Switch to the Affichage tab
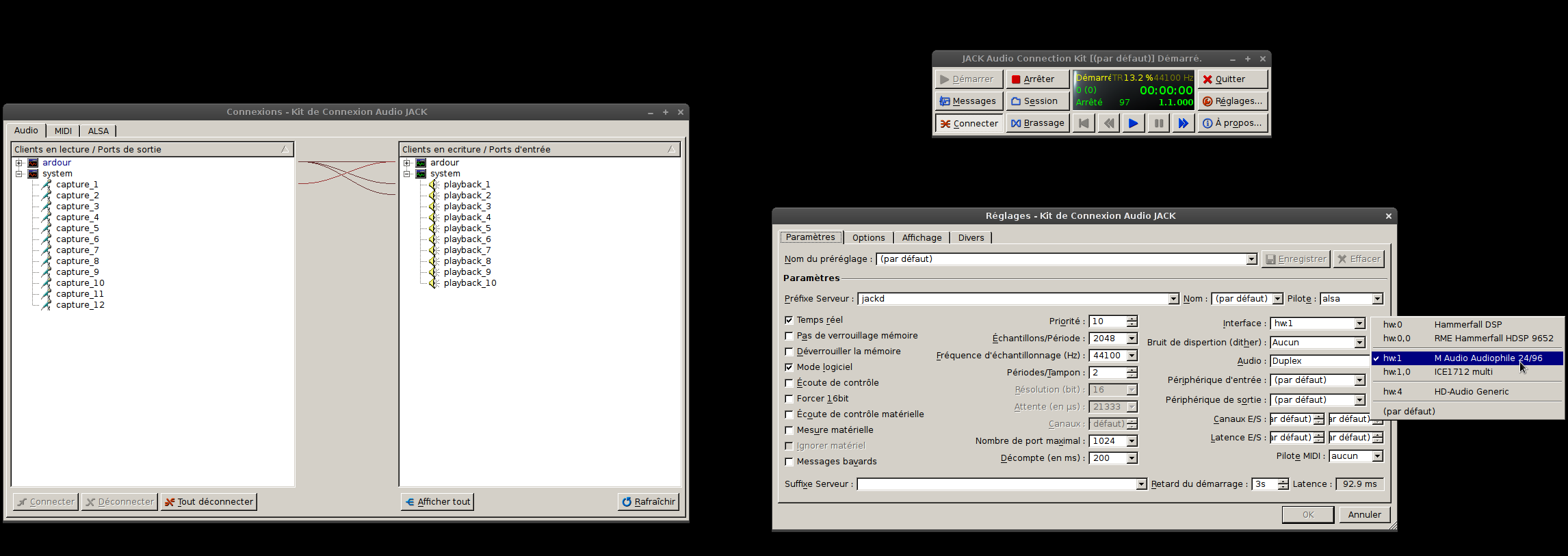Screen dimensions: 1568x556 point(922,238)
